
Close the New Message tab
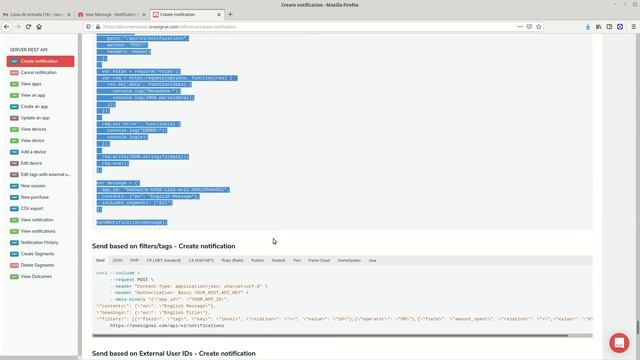(144, 14)
